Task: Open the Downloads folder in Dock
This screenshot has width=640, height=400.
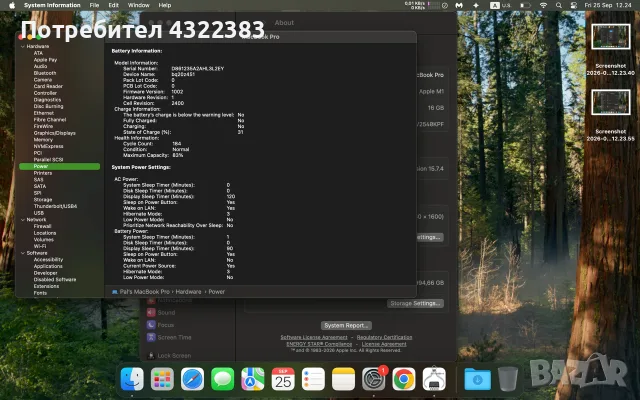Action: [x=477, y=379]
